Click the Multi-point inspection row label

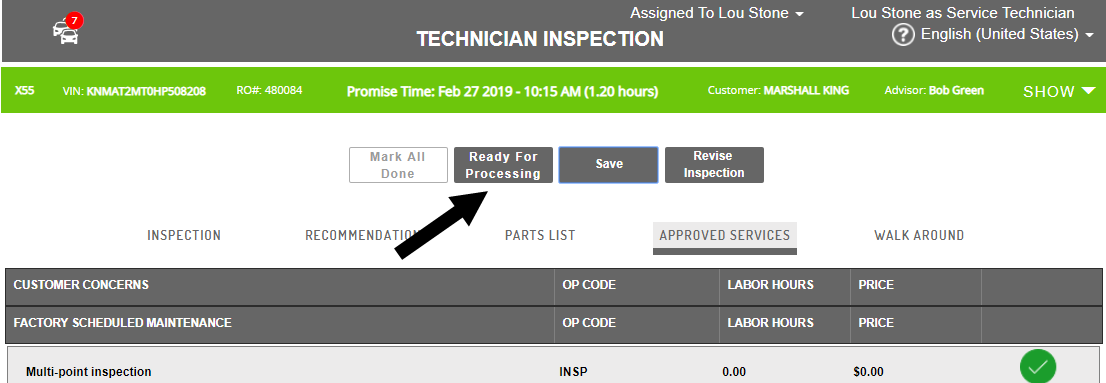[x=88, y=372]
